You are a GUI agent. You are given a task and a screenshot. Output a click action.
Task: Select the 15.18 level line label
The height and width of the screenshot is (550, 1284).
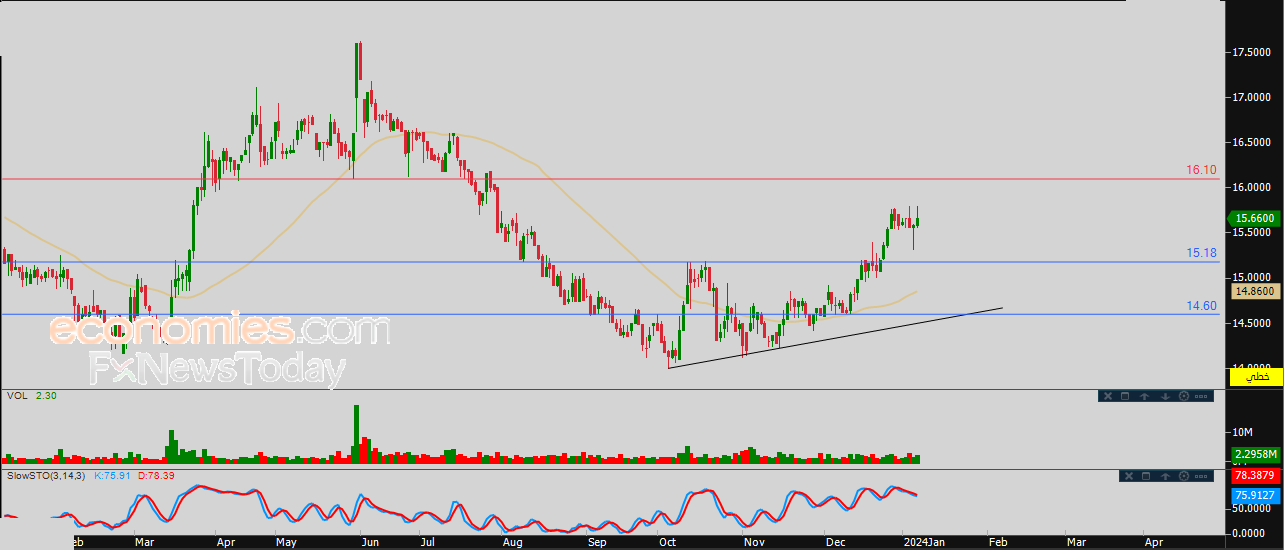point(1201,253)
